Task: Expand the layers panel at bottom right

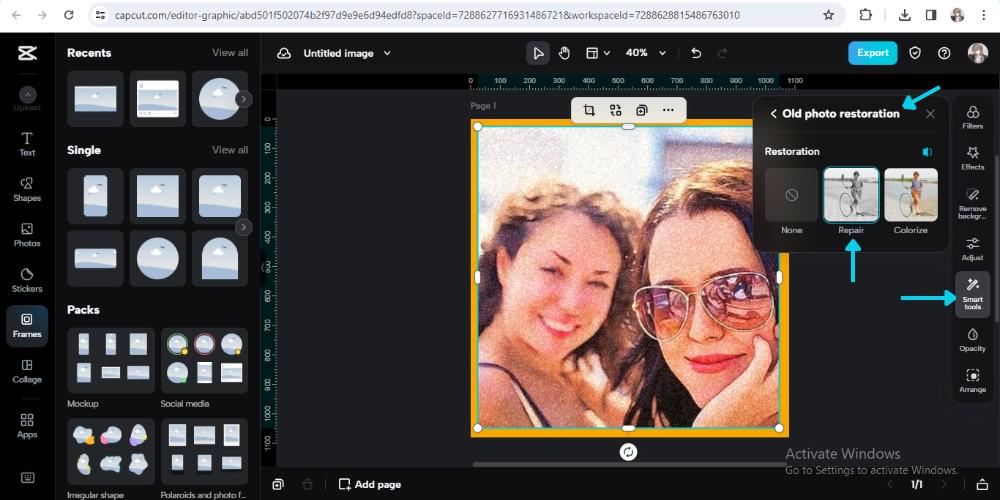Action: point(983,485)
